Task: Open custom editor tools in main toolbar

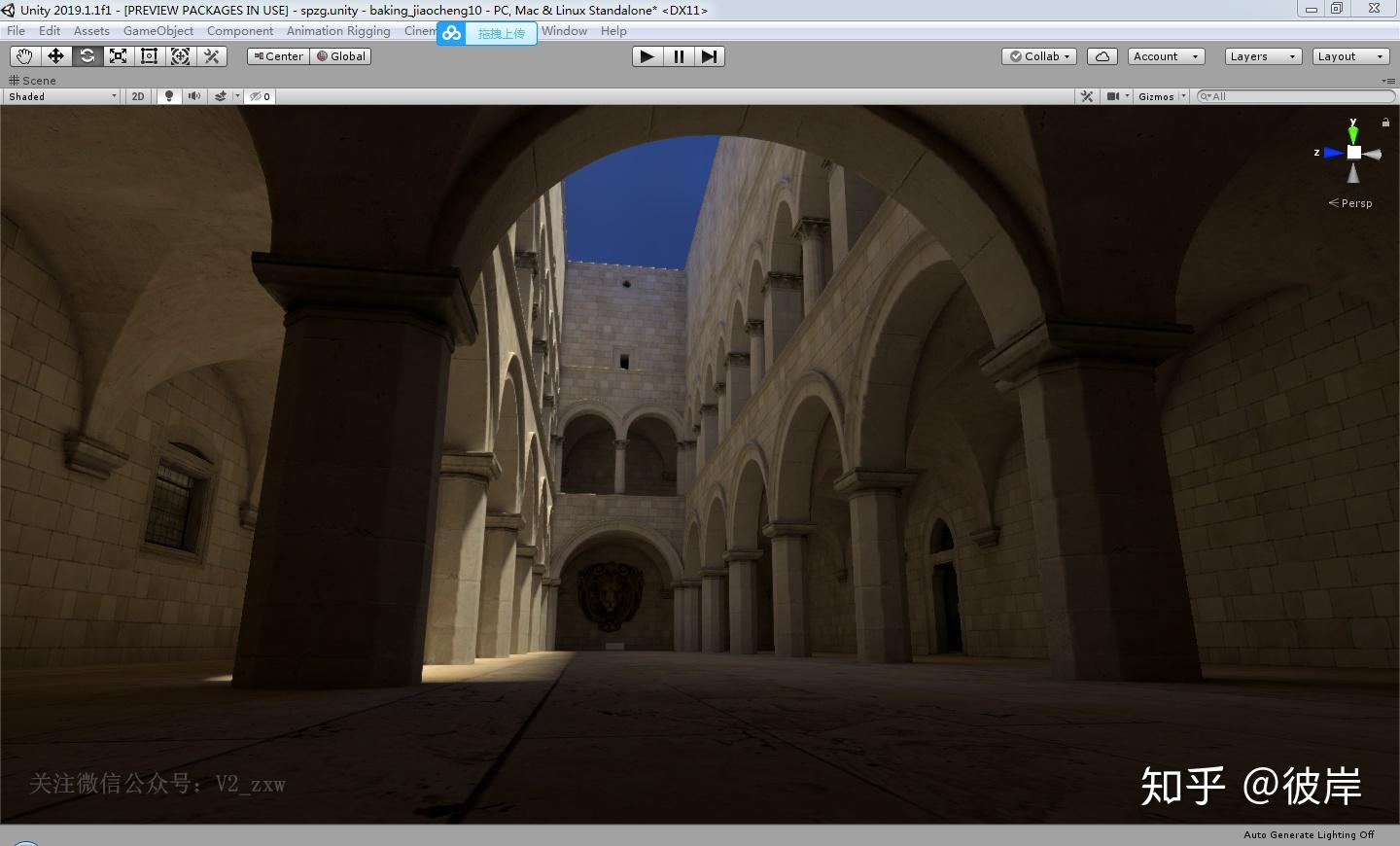Action: pyautogui.click(x=211, y=56)
